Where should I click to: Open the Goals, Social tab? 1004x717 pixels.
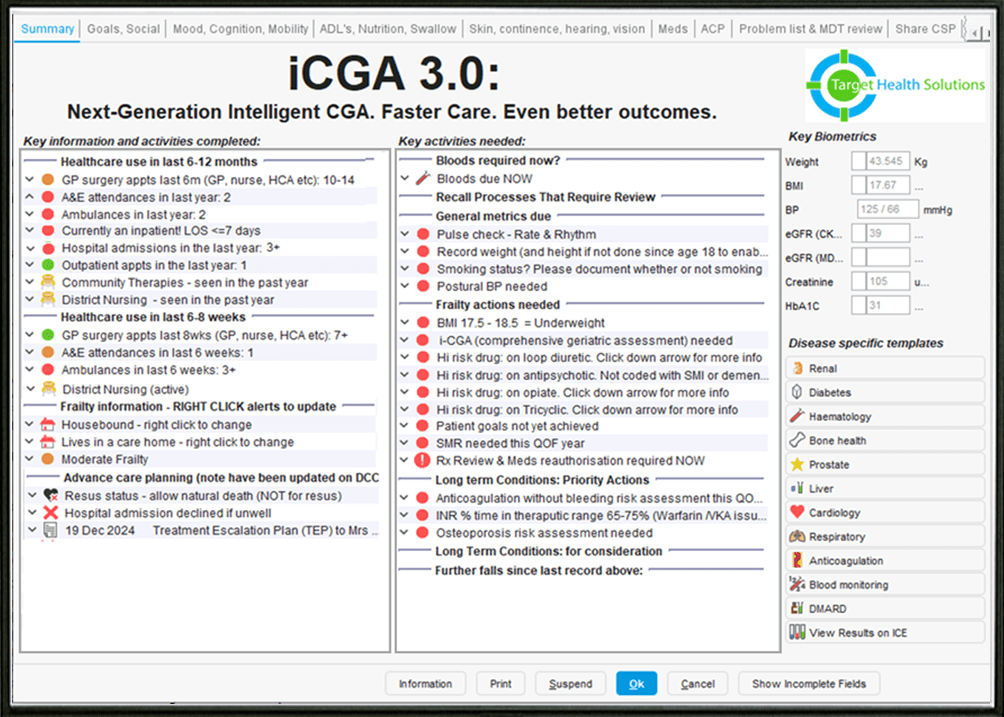(x=123, y=29)
